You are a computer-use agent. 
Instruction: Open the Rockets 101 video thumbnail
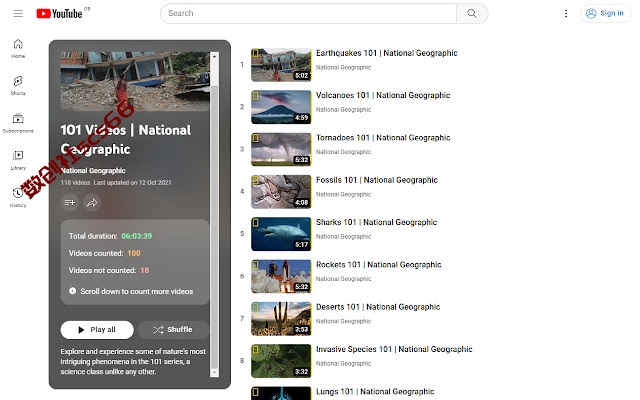(281, 276)
